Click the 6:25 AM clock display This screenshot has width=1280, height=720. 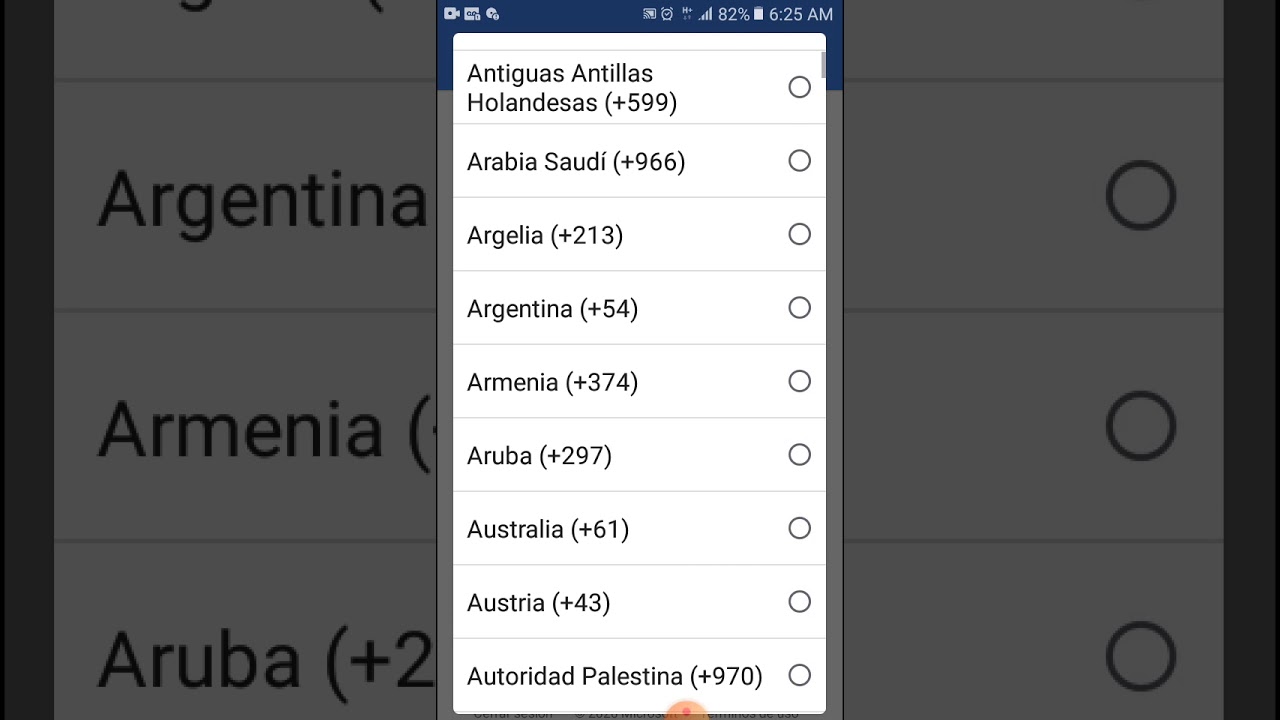[798, 14]
